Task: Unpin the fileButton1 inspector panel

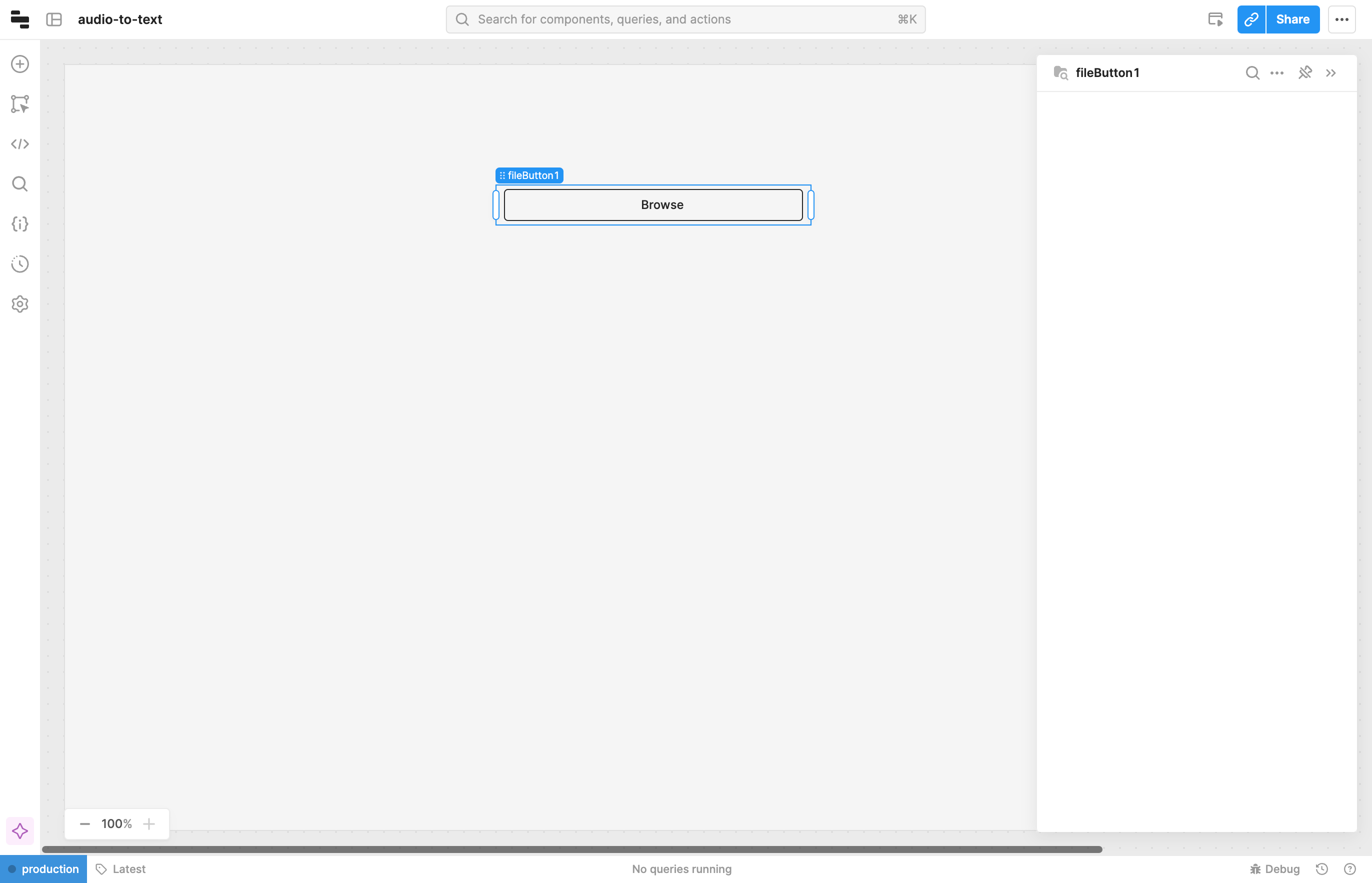Action: 1305,73
